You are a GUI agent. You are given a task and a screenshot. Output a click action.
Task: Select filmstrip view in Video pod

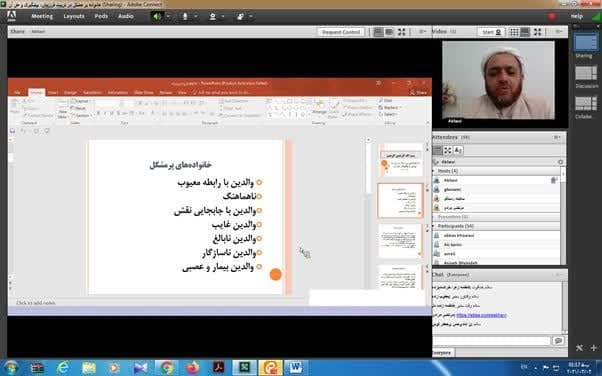525,32
